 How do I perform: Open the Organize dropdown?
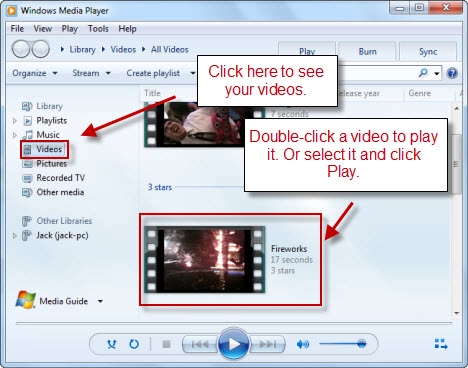[x=35, y=73]
